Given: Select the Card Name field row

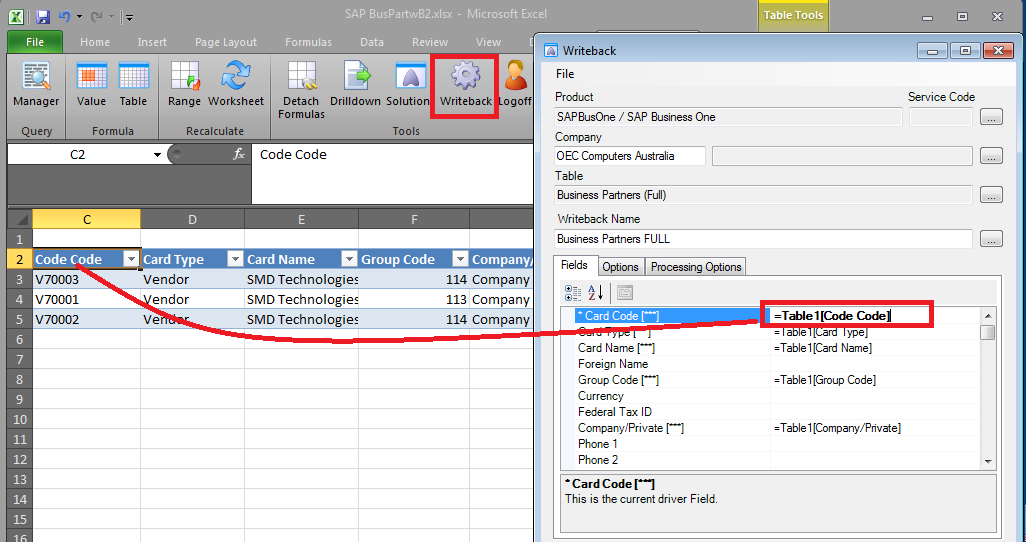Looking at the screenshot, I should point(777,348).
